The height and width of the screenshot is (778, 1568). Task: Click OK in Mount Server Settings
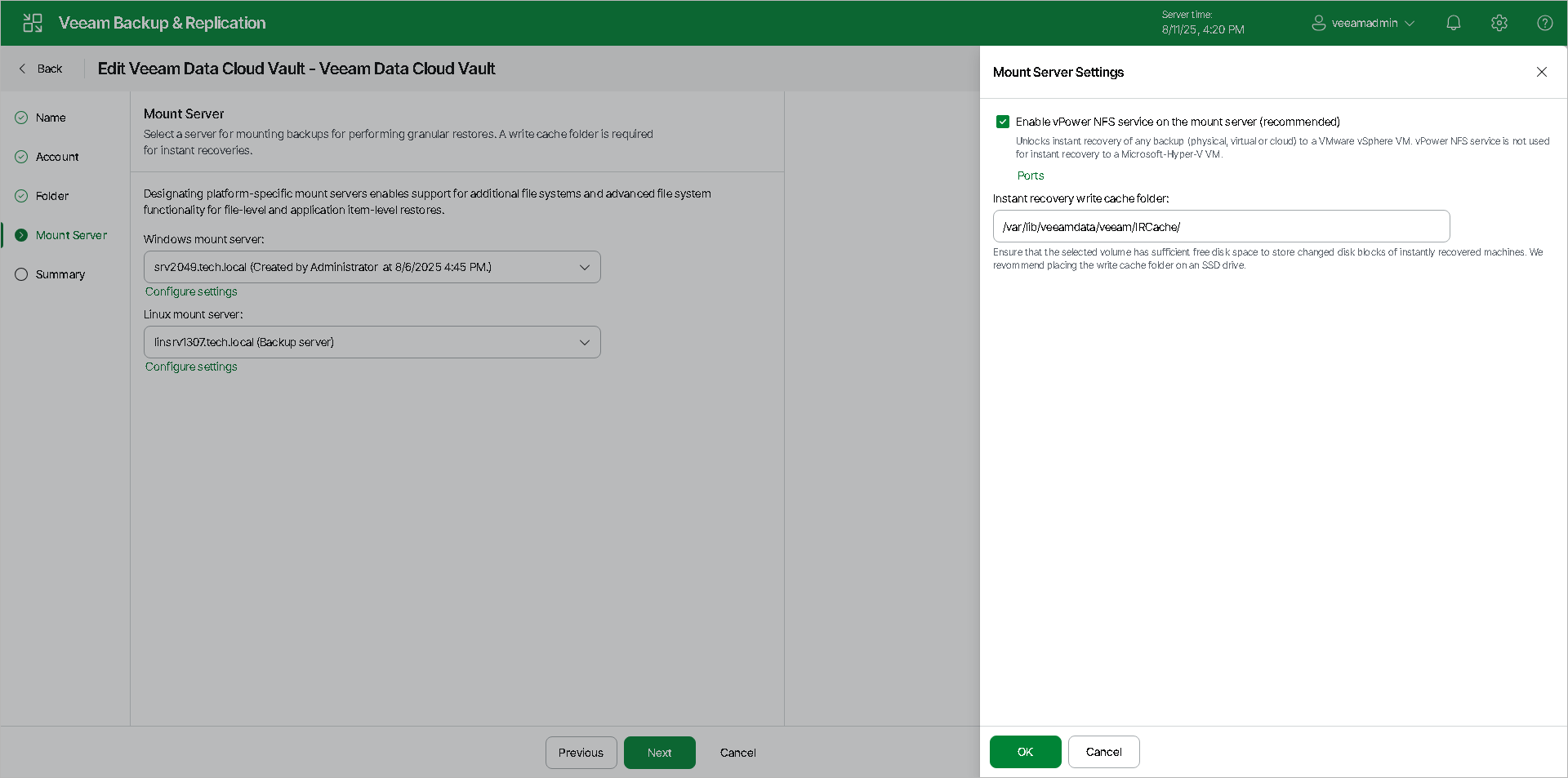pos(1026,752)
